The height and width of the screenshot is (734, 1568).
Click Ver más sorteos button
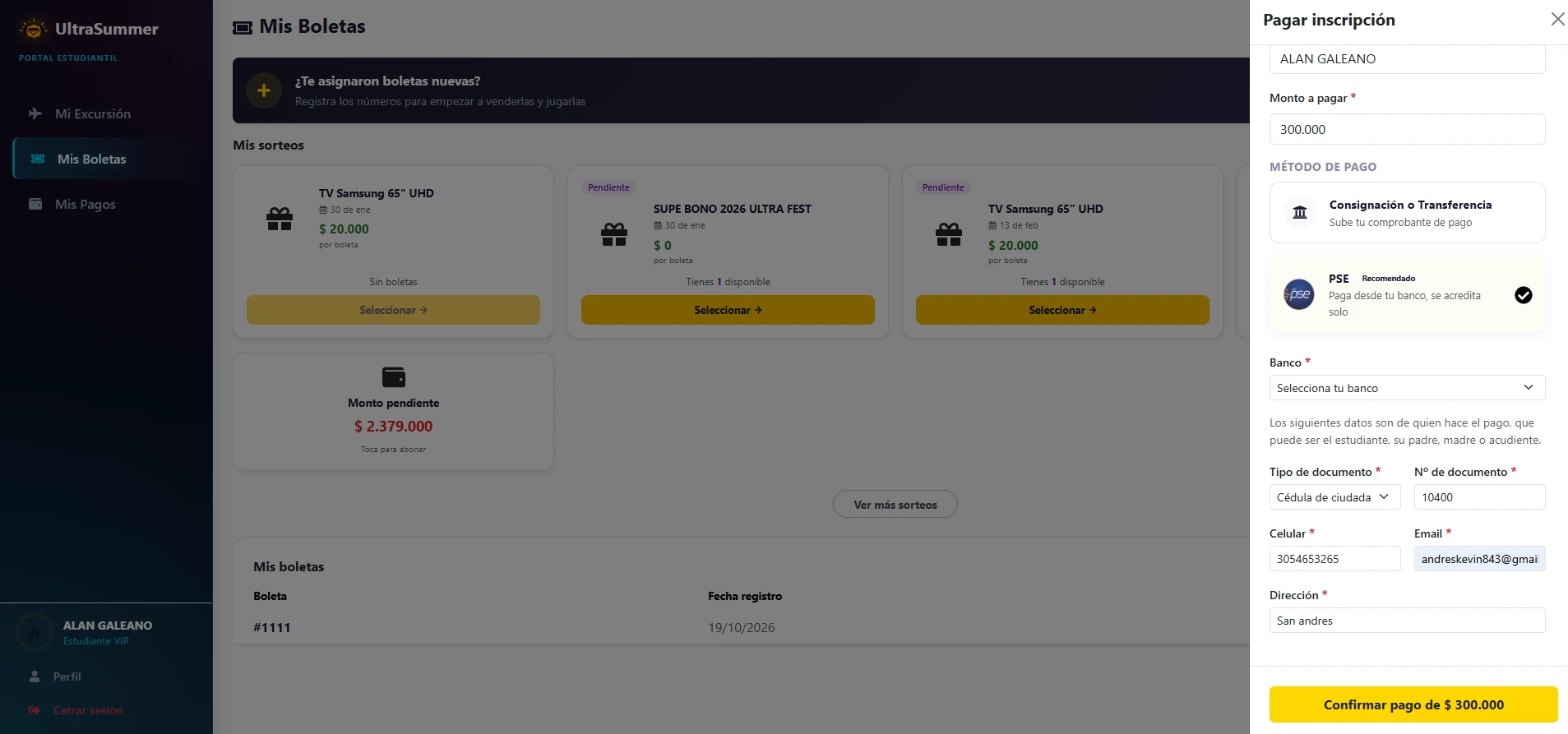click(x=895, y=505)
